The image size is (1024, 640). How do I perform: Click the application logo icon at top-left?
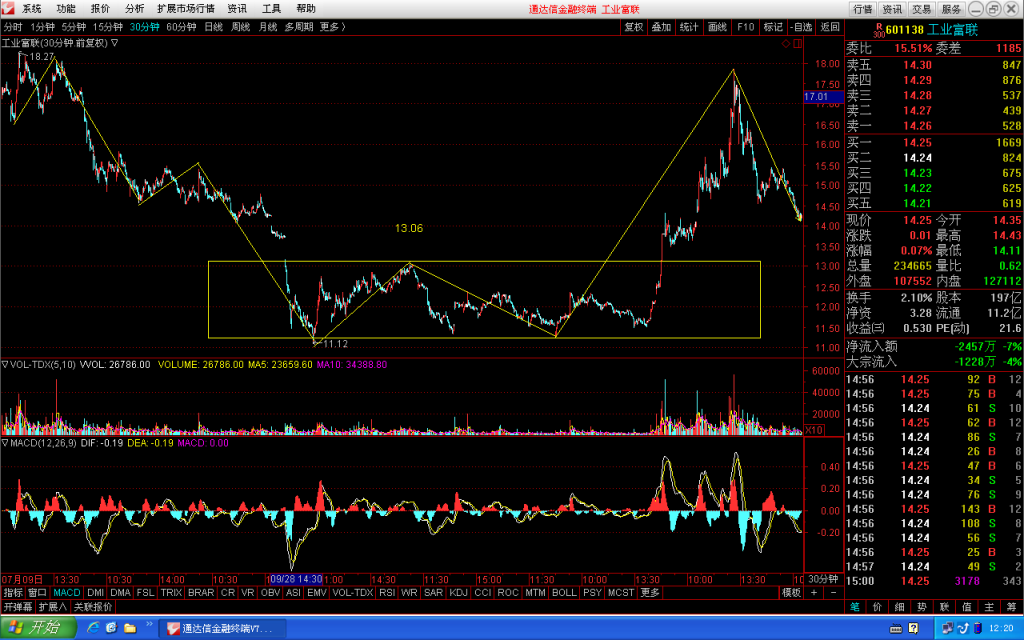[8, 8]
